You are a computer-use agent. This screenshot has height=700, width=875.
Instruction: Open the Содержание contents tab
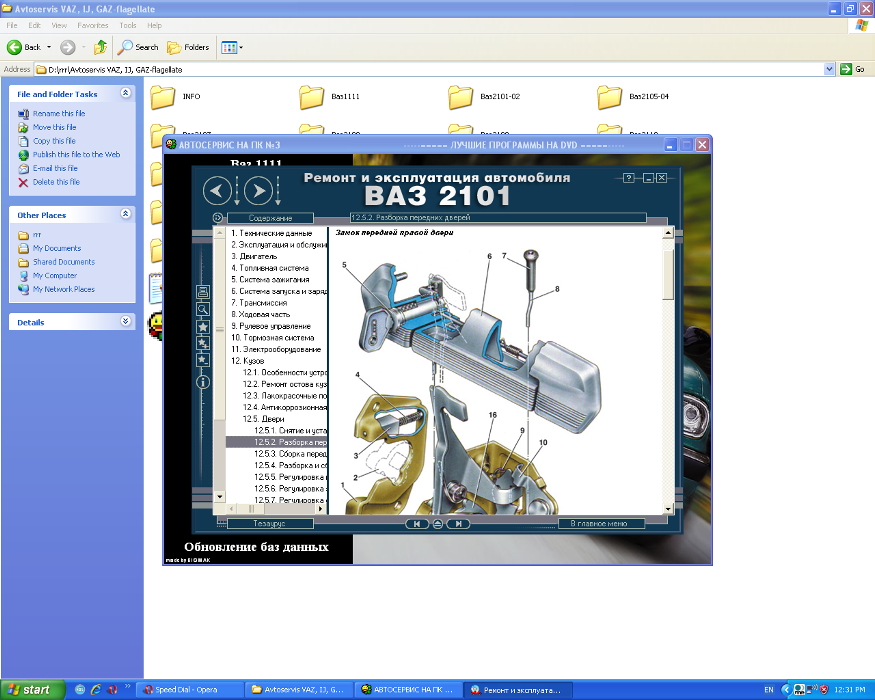[270, 217]
